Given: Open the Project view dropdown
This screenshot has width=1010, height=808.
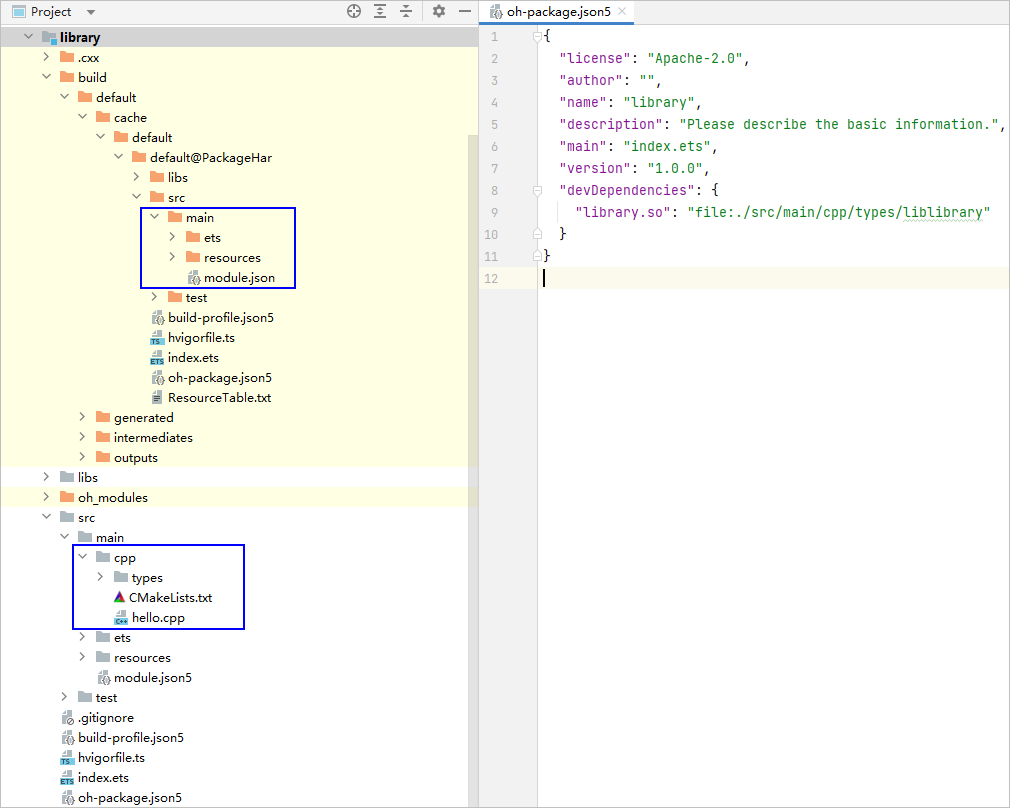Looking at the screenshot, I should pyautogui.click(x=91, y=12).
